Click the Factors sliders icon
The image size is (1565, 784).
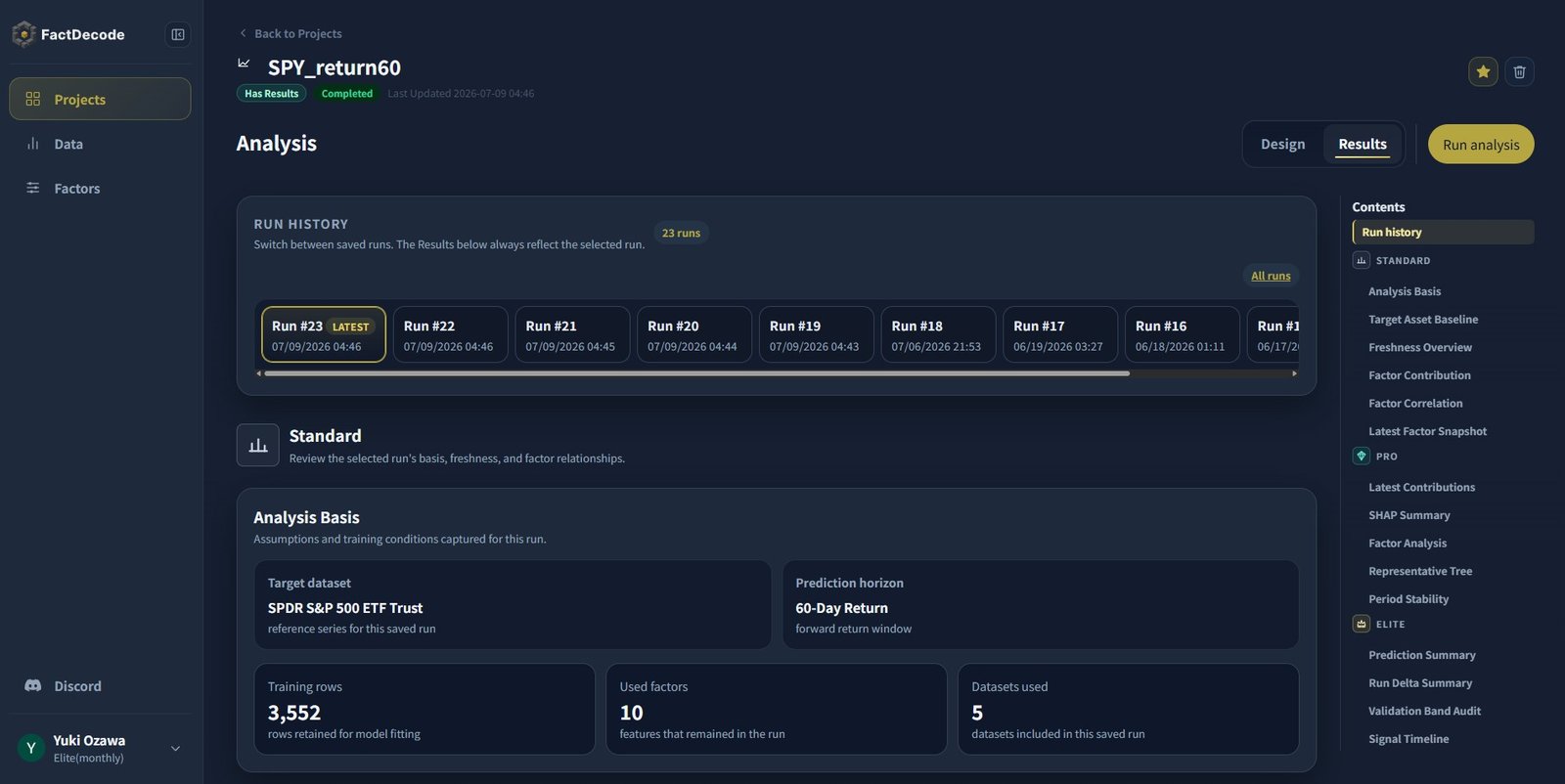(32, 188)
